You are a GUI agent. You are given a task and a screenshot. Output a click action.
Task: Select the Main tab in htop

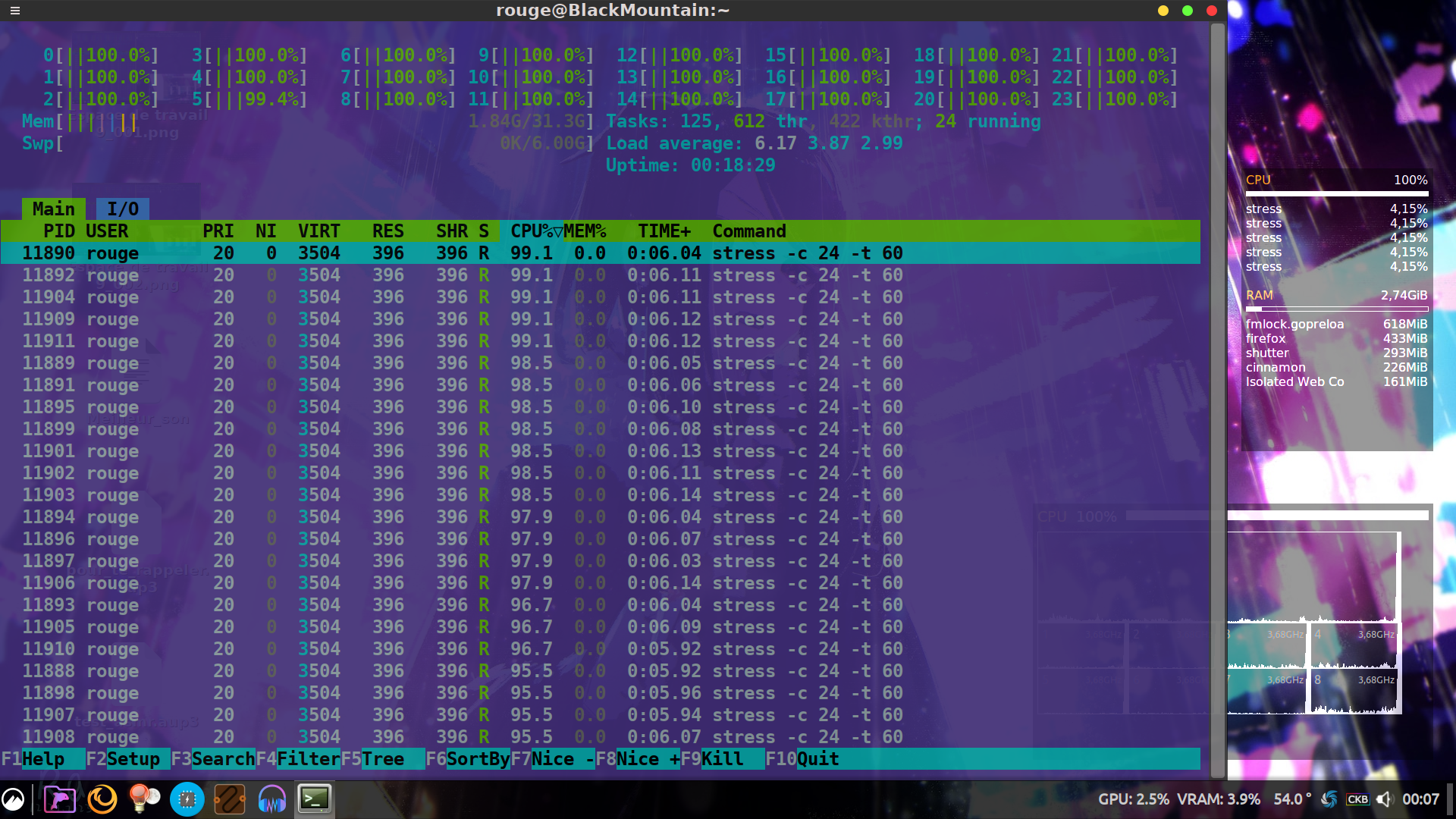tap(53, 209)
